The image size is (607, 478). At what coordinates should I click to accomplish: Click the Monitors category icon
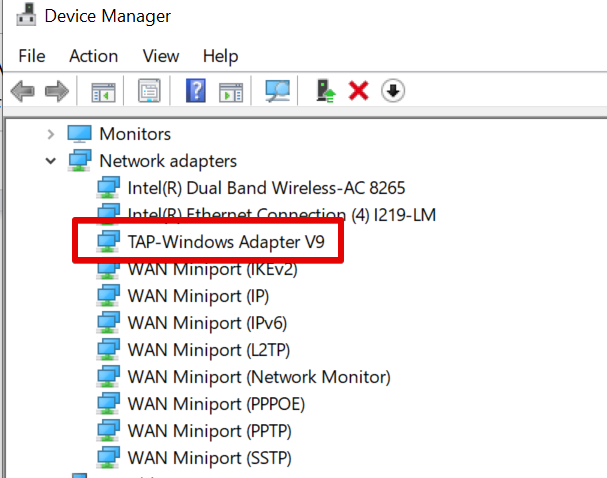(79, 134)
